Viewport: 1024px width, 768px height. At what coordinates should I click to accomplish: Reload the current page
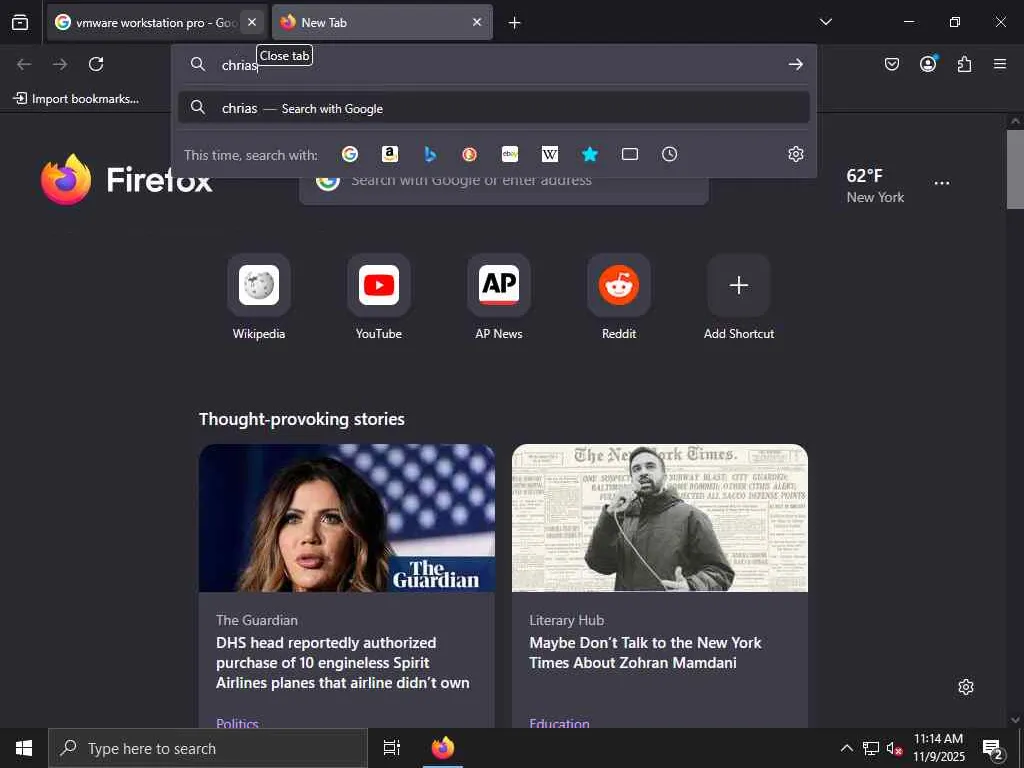pos(96,64)
